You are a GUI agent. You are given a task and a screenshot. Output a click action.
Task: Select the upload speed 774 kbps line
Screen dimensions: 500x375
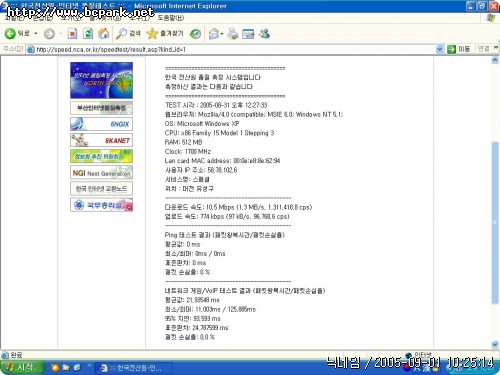click(x=227, y=217)
